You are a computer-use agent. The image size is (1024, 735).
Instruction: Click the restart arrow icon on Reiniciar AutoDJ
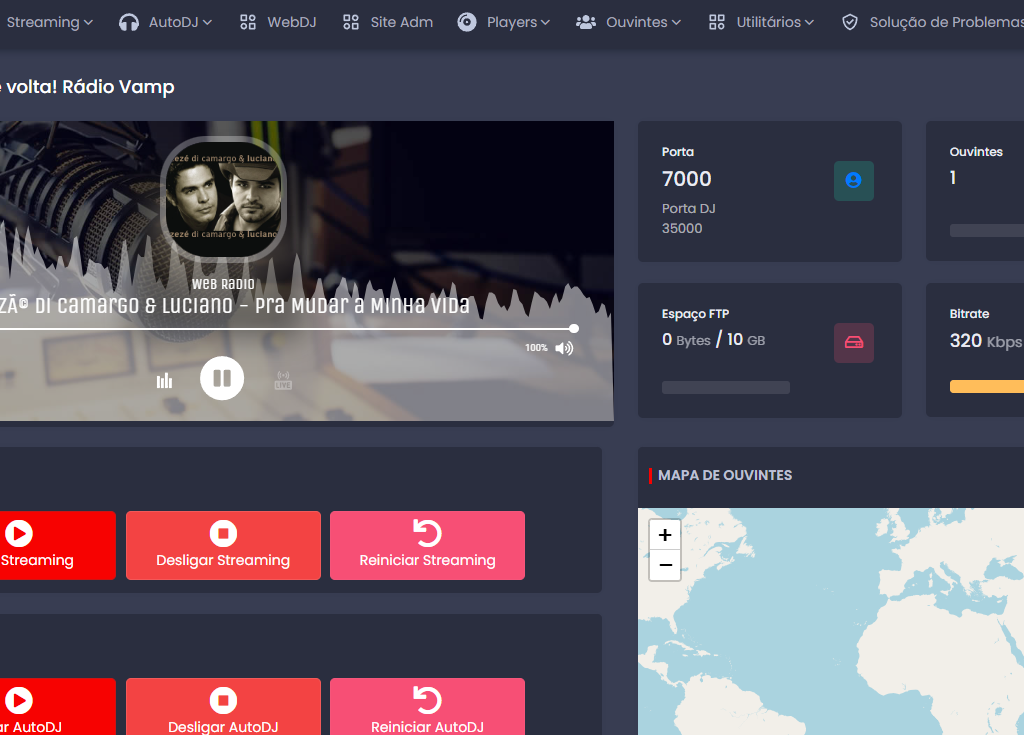pyautogui.click(x=427, y=700)
